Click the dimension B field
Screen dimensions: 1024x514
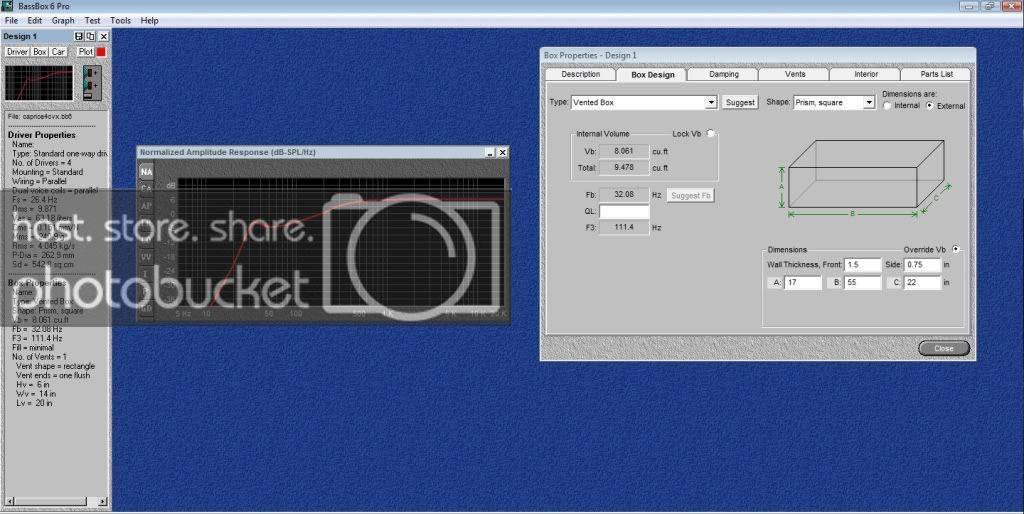(863, 283)
